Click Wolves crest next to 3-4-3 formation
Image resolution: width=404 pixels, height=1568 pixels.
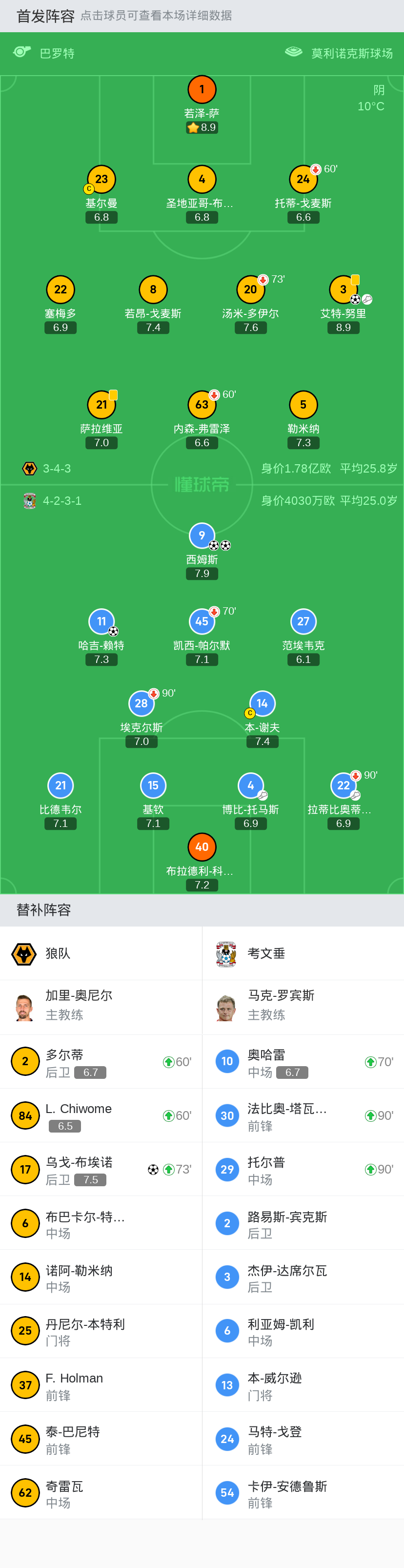[29, 469]
